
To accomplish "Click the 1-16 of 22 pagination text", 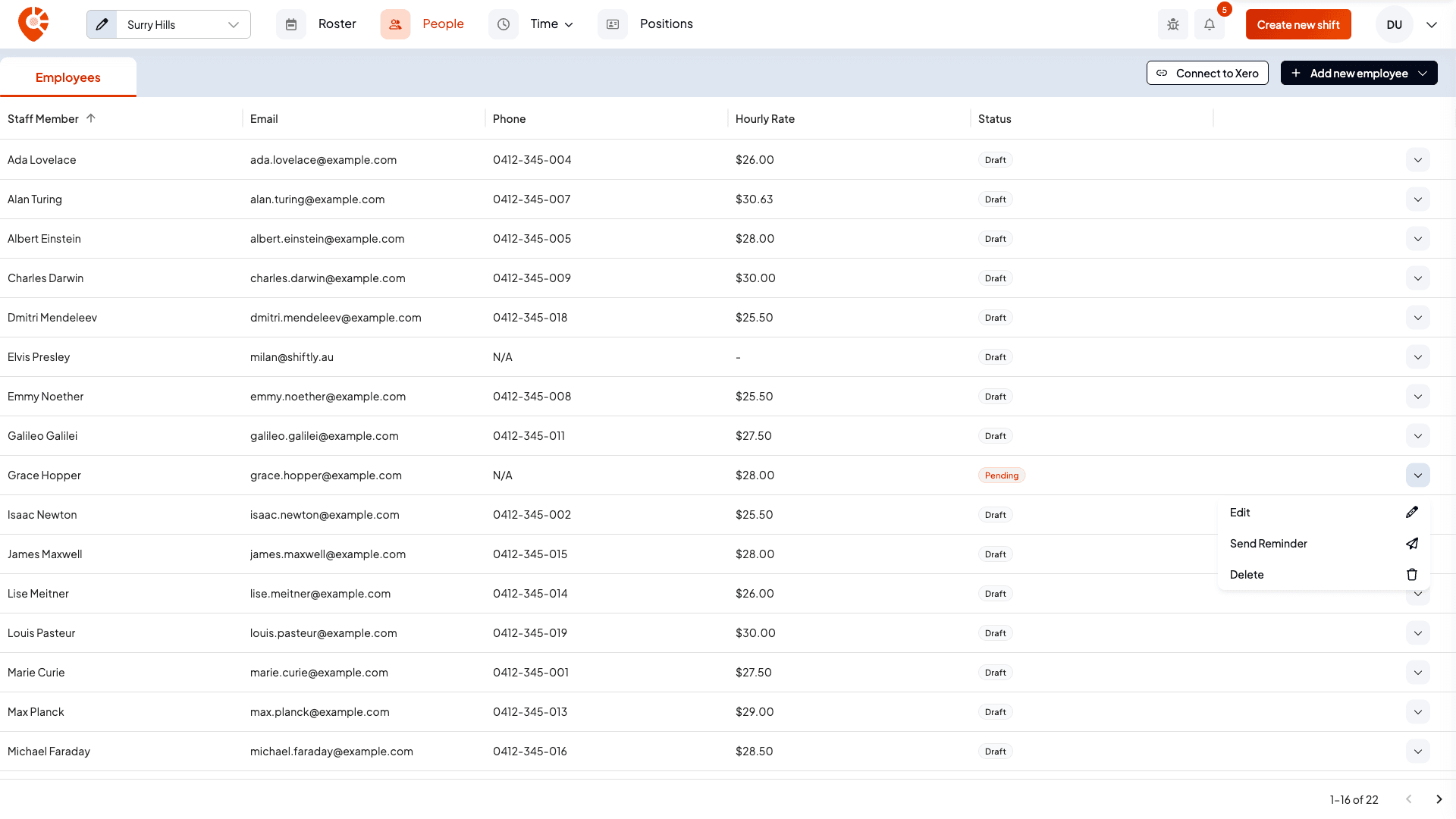I will [1354, 799].
